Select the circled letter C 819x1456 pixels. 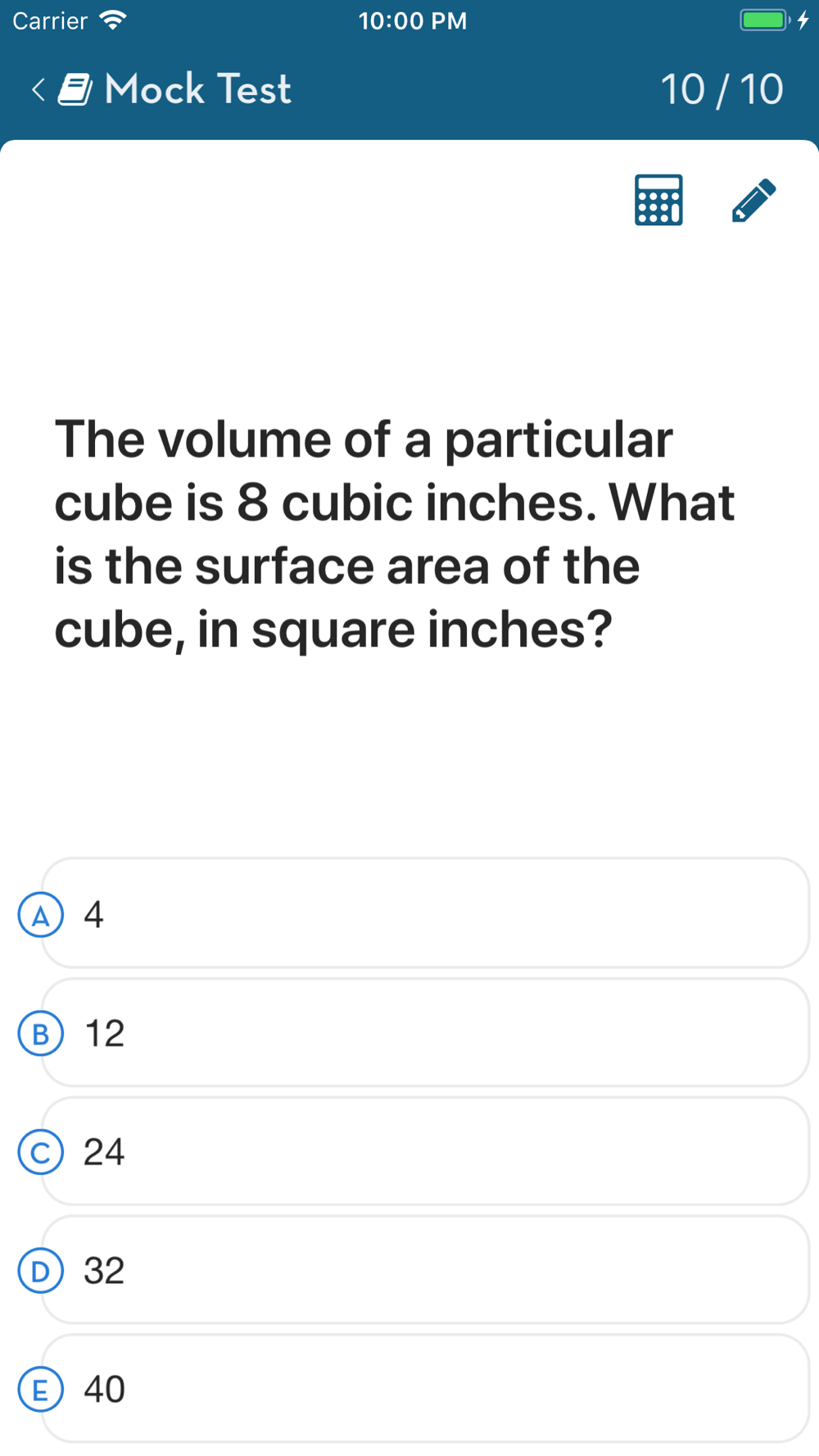pos(40,1152)
